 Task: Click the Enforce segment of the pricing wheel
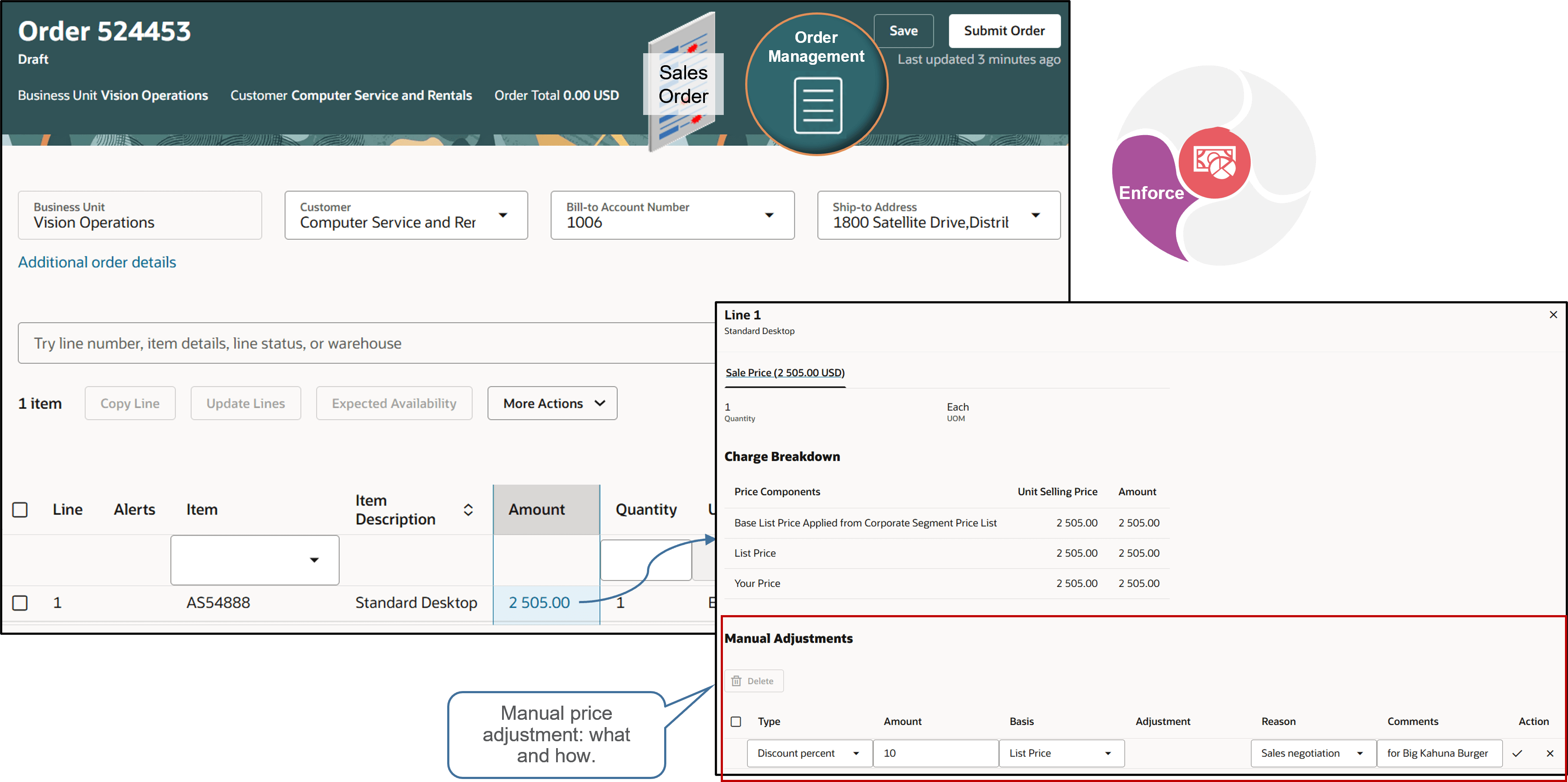point(1152,193)
